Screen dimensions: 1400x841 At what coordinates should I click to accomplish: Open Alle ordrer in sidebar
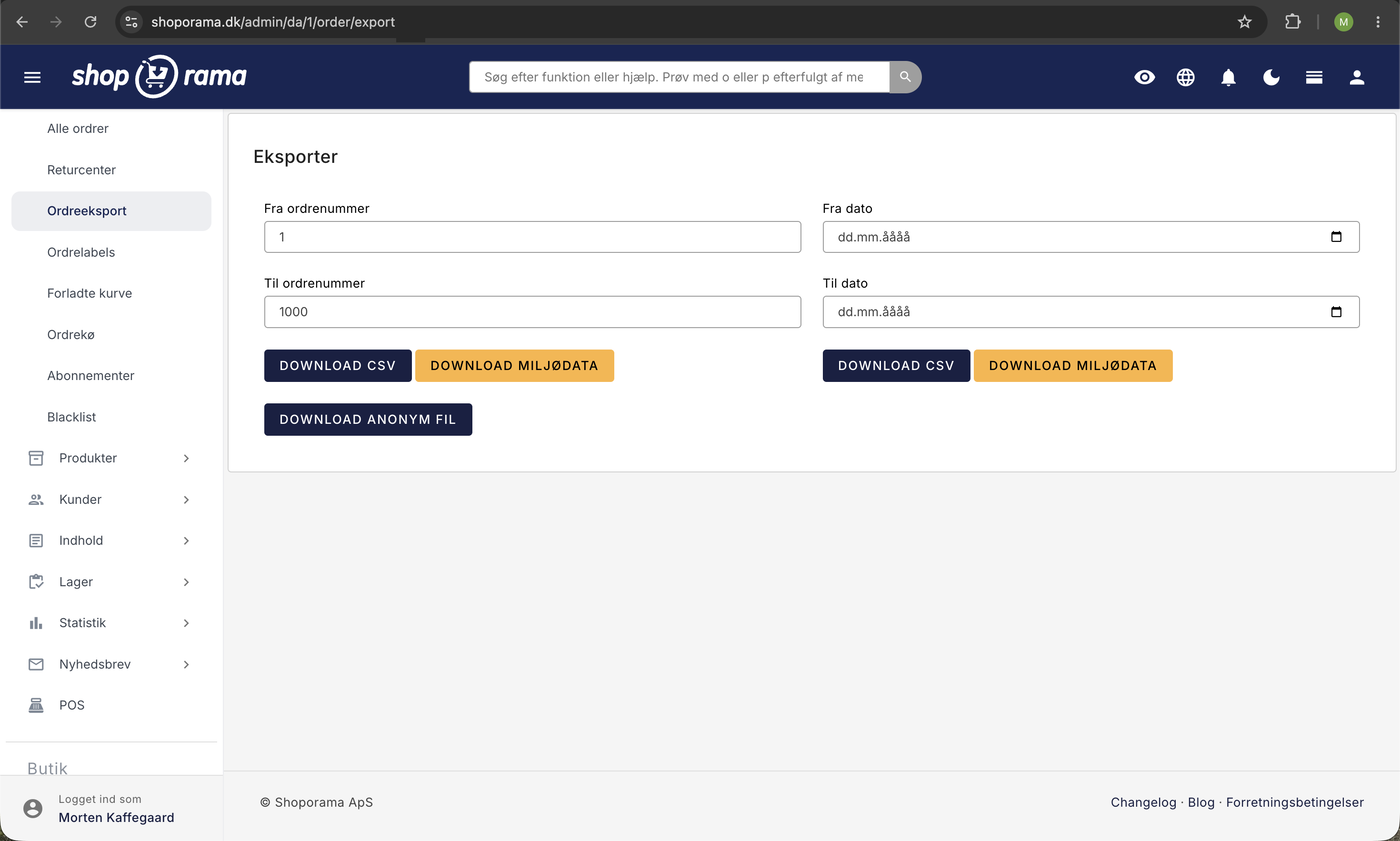[x=111, y=129]
